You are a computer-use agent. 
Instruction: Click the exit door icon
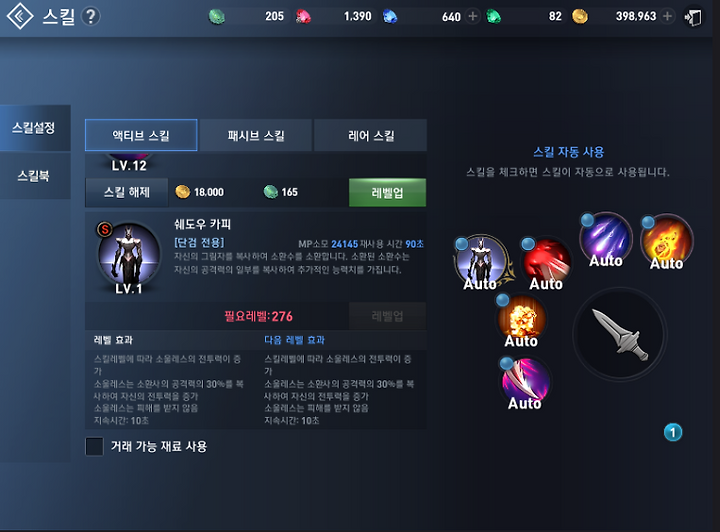click(x=693, y=17)
